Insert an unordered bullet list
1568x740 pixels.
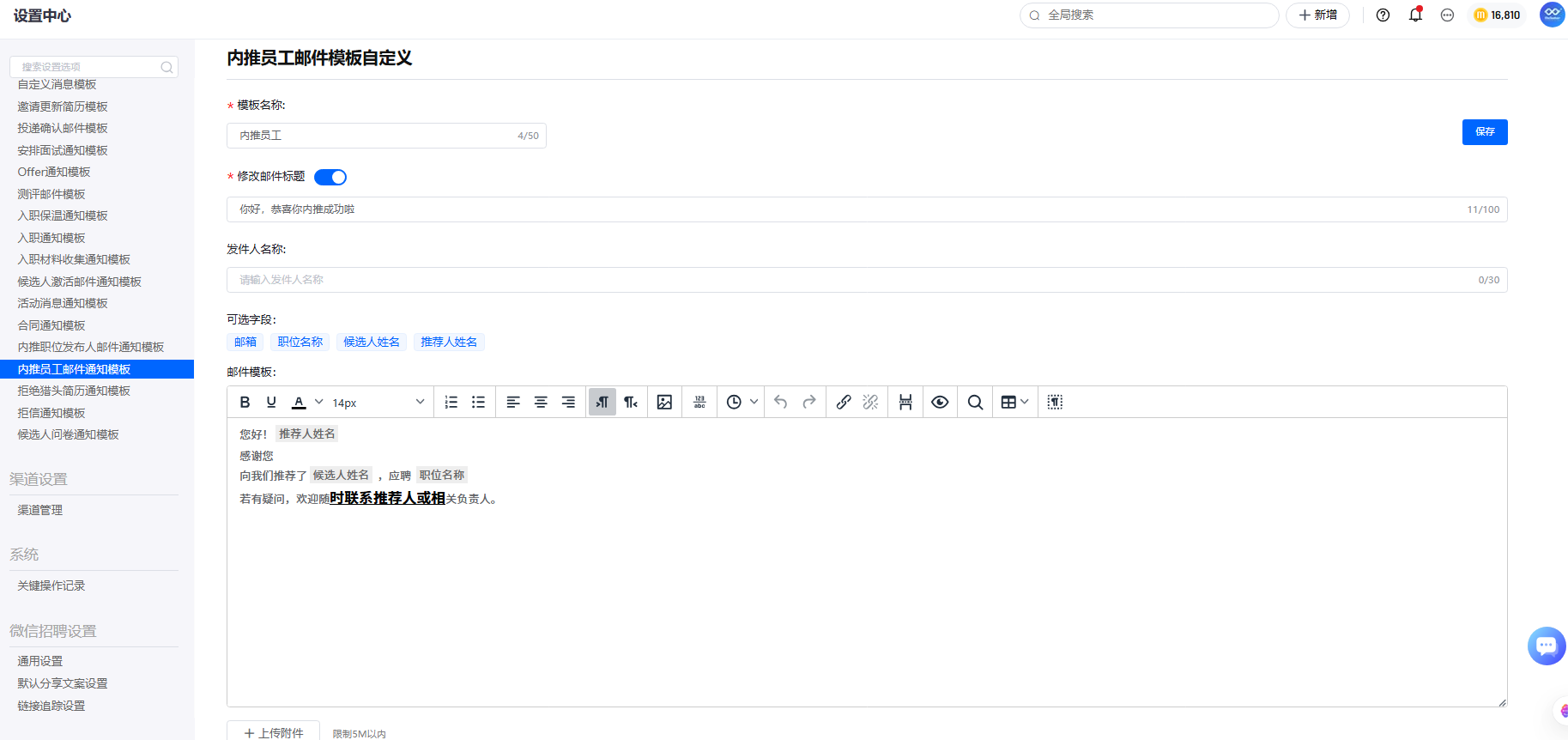click(x=479, y=402)
